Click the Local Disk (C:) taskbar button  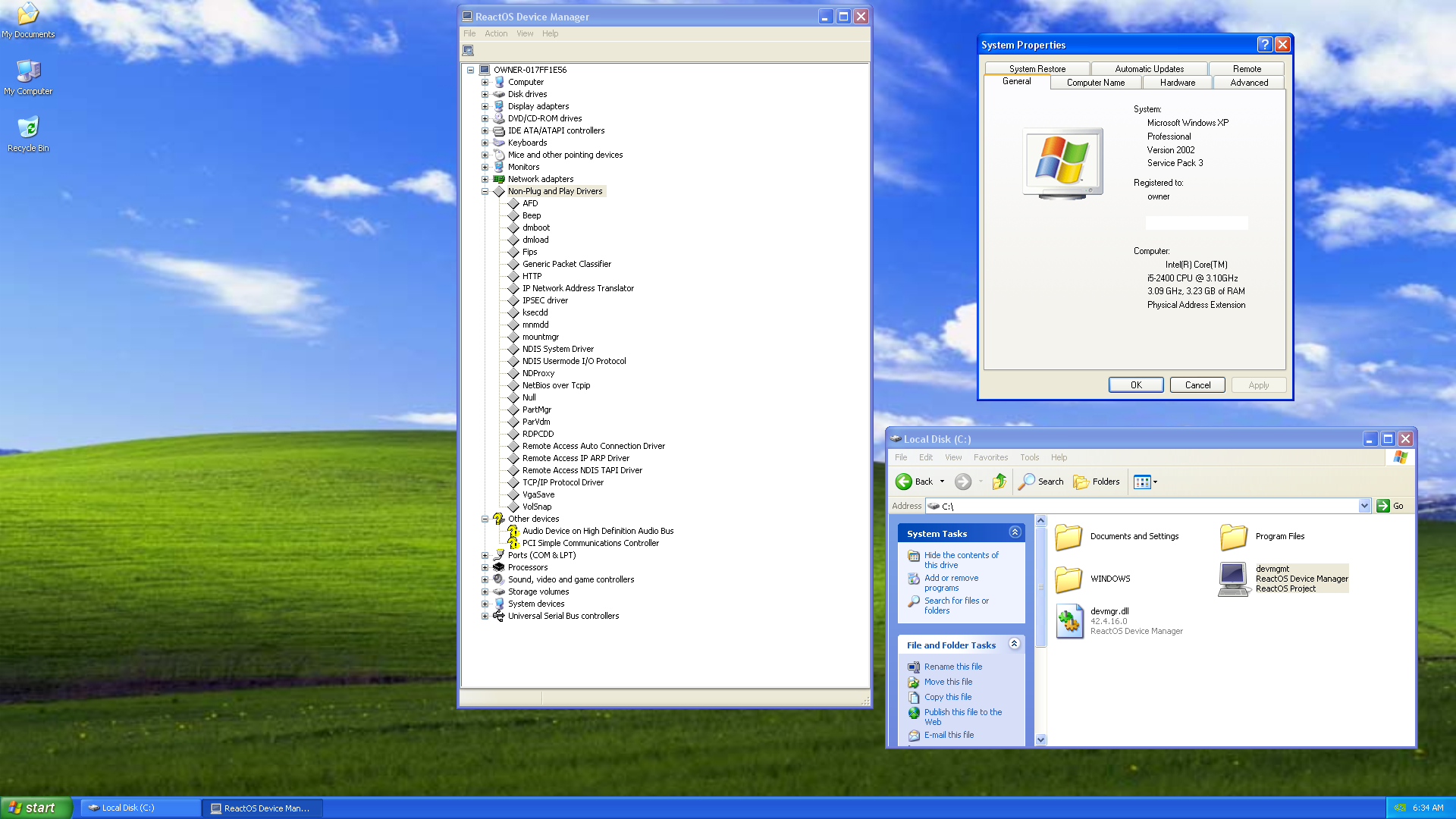140,808
